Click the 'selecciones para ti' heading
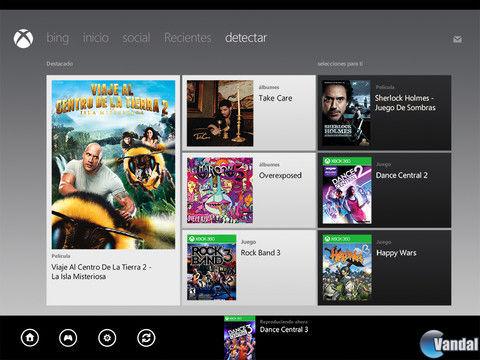The width and height of the screenshot is (480, 360). pos(340,64)
